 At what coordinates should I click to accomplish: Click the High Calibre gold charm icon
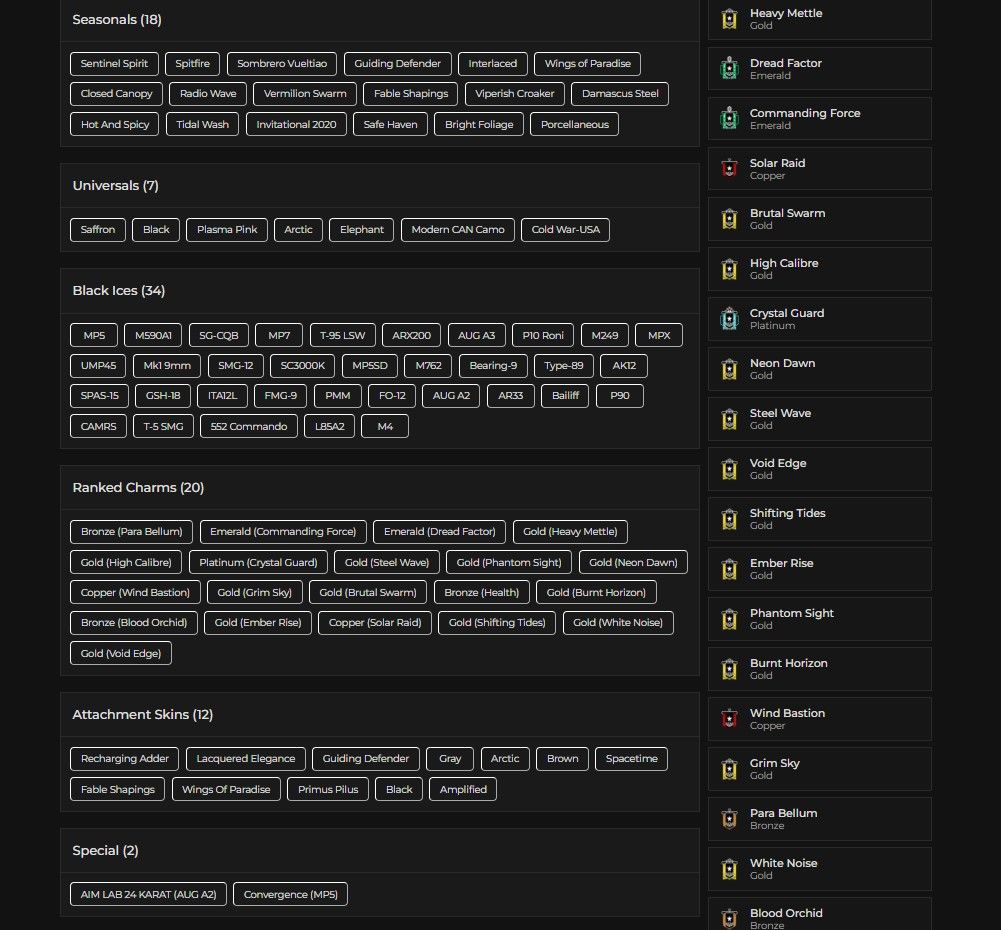point(729,269)
